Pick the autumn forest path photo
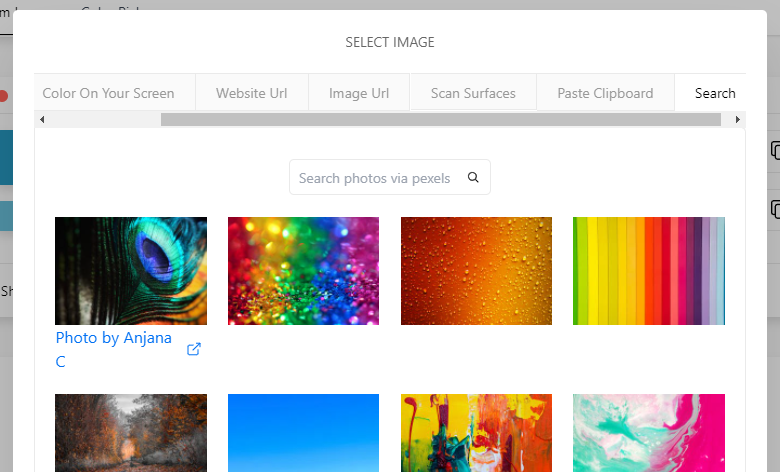The height and width of the screenshot is (472, 780). 131,433
